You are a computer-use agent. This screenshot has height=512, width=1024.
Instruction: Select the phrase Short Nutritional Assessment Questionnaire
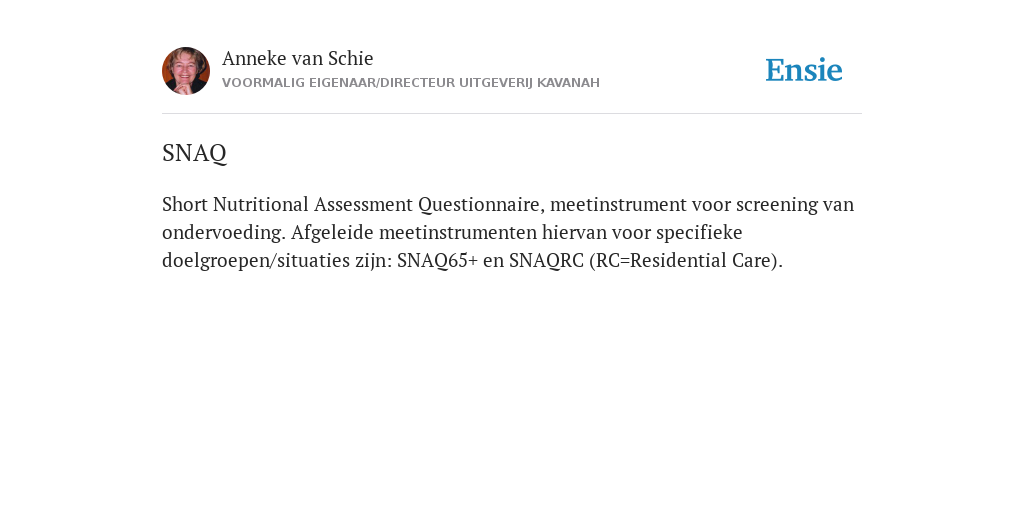(x=351, y=204)
